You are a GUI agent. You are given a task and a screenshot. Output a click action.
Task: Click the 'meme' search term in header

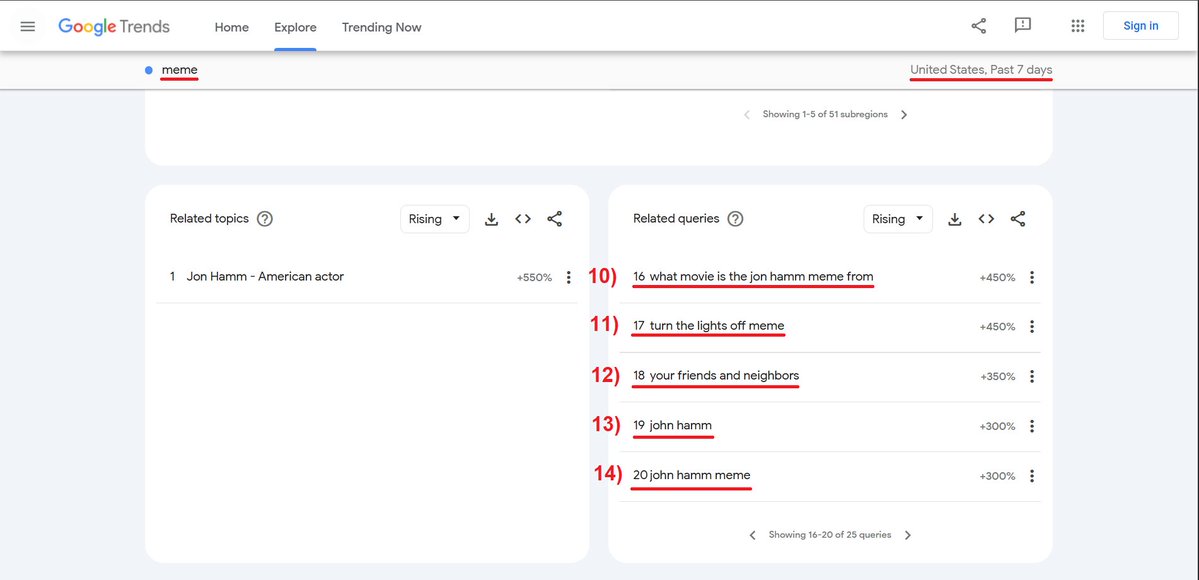[x=180, y=70]
